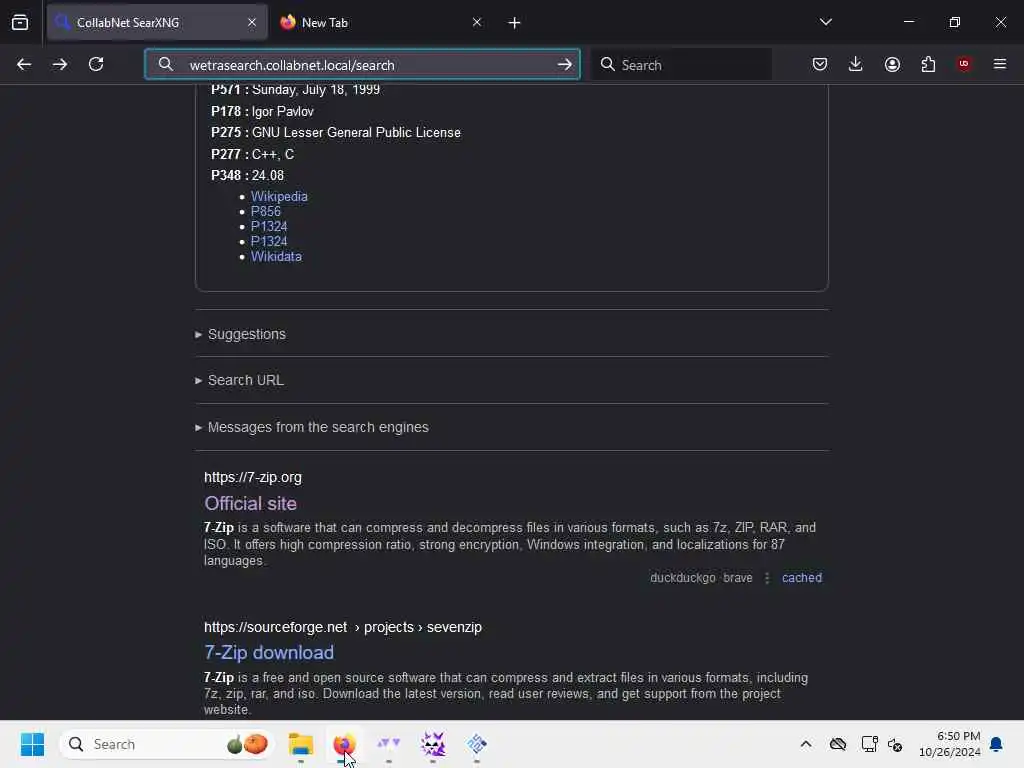Screen dimensions: 1024x768
Task: Click the Windows taskbar Search box
Action: [x=167, y=744]
